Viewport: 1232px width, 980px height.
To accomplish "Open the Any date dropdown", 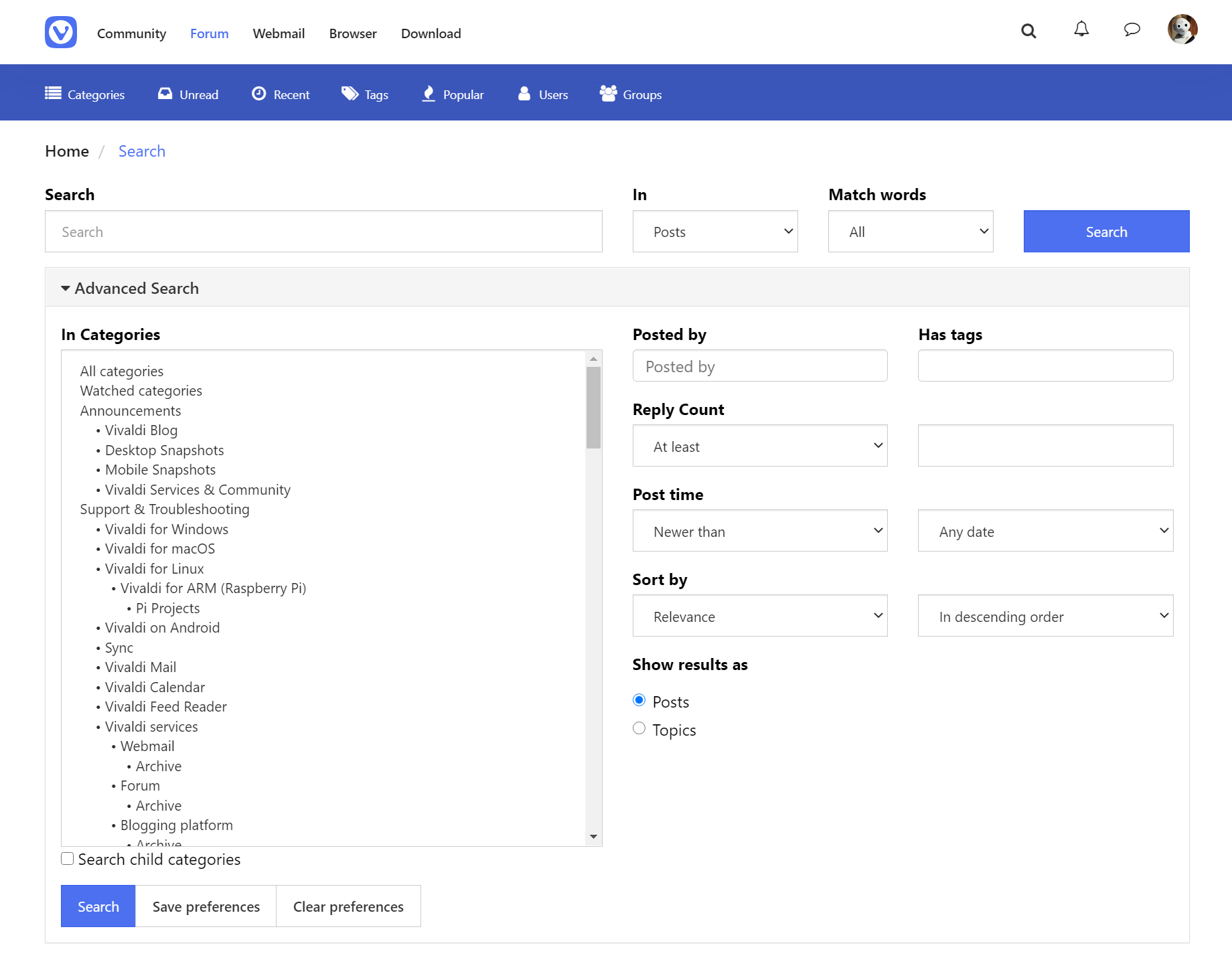I will pyautogui.click(x=1045, y=531).
